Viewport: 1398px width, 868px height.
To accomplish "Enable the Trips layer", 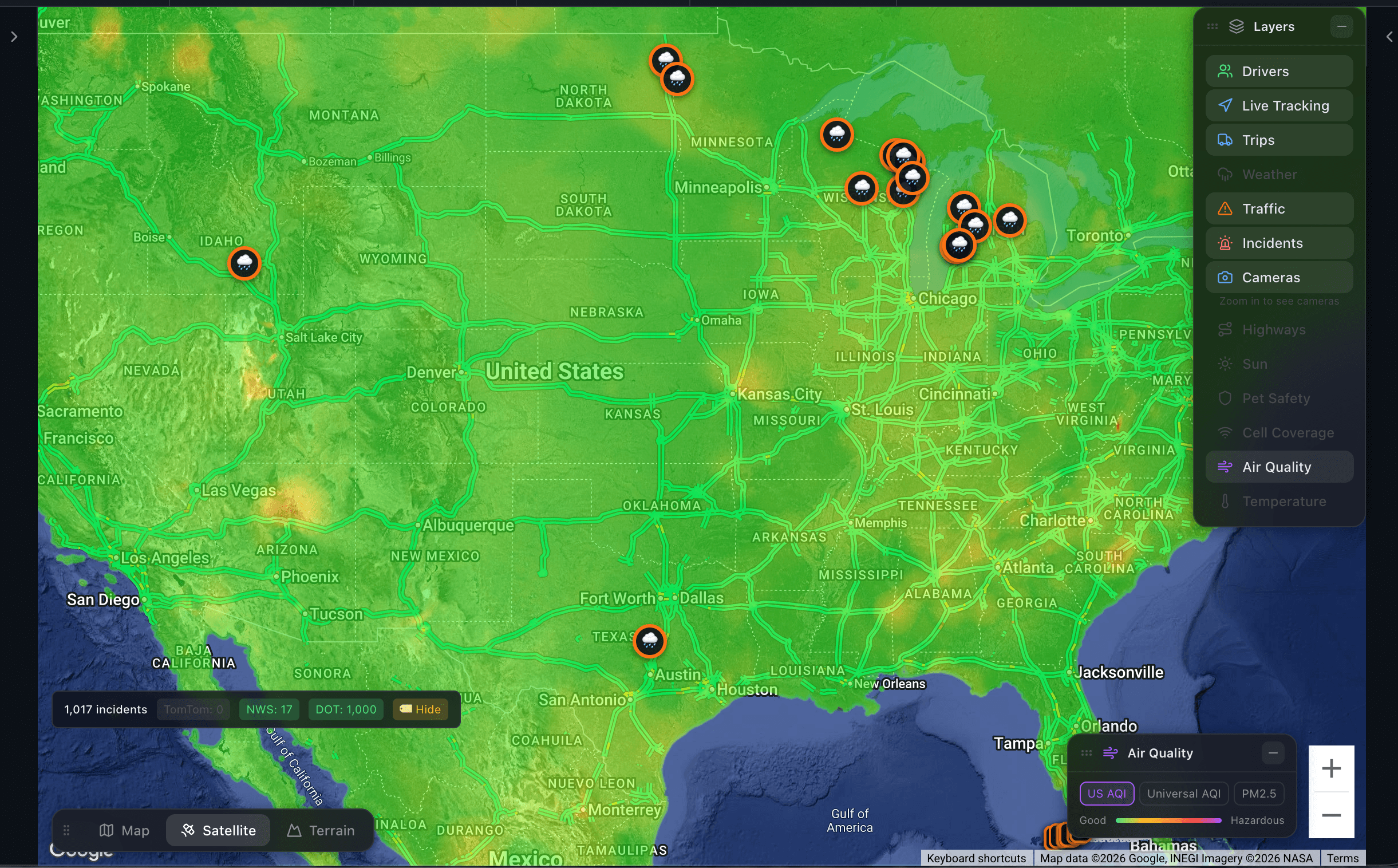I will (1278, 140).
